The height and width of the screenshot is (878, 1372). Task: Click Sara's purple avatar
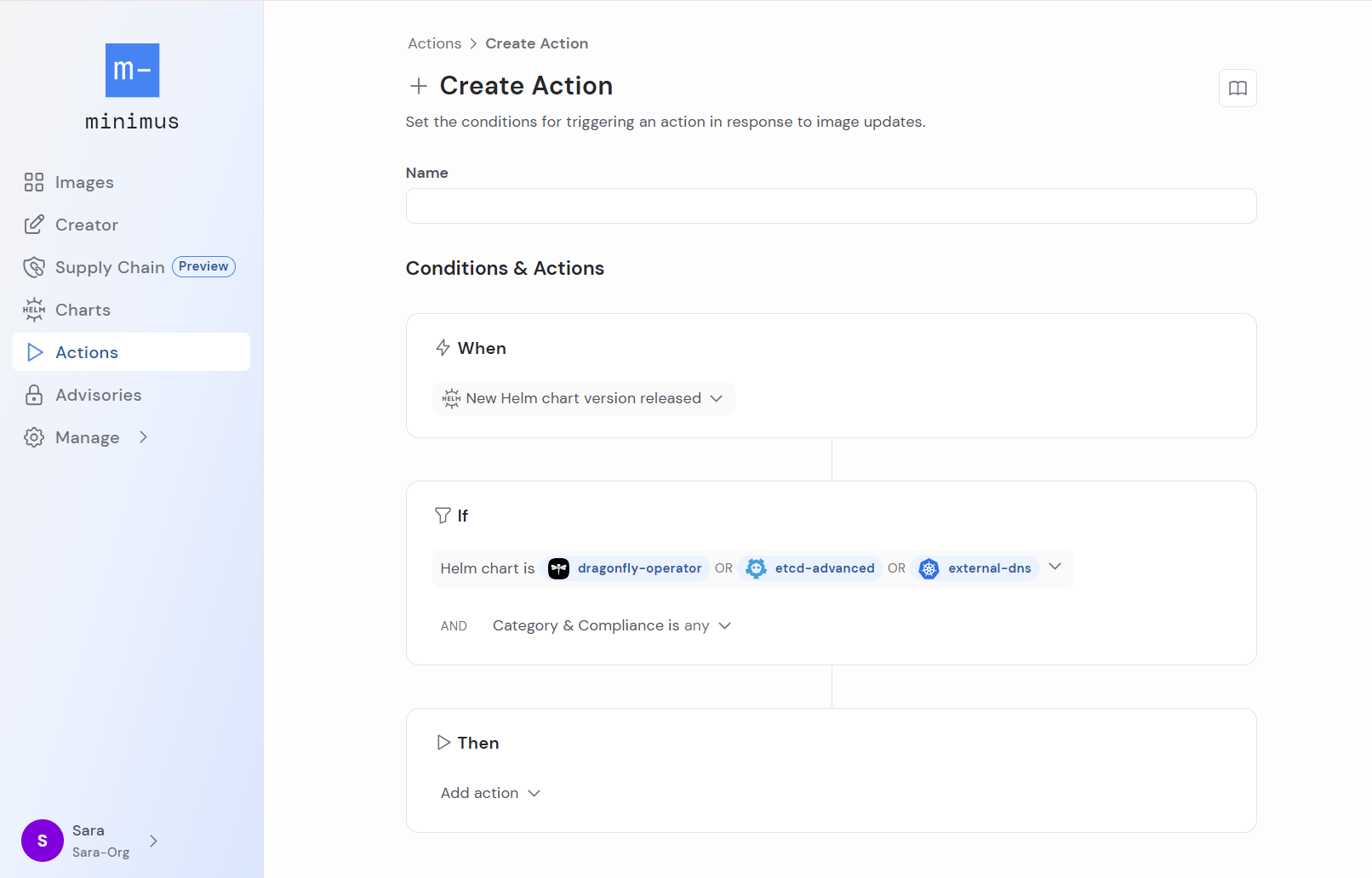(43, 841)
